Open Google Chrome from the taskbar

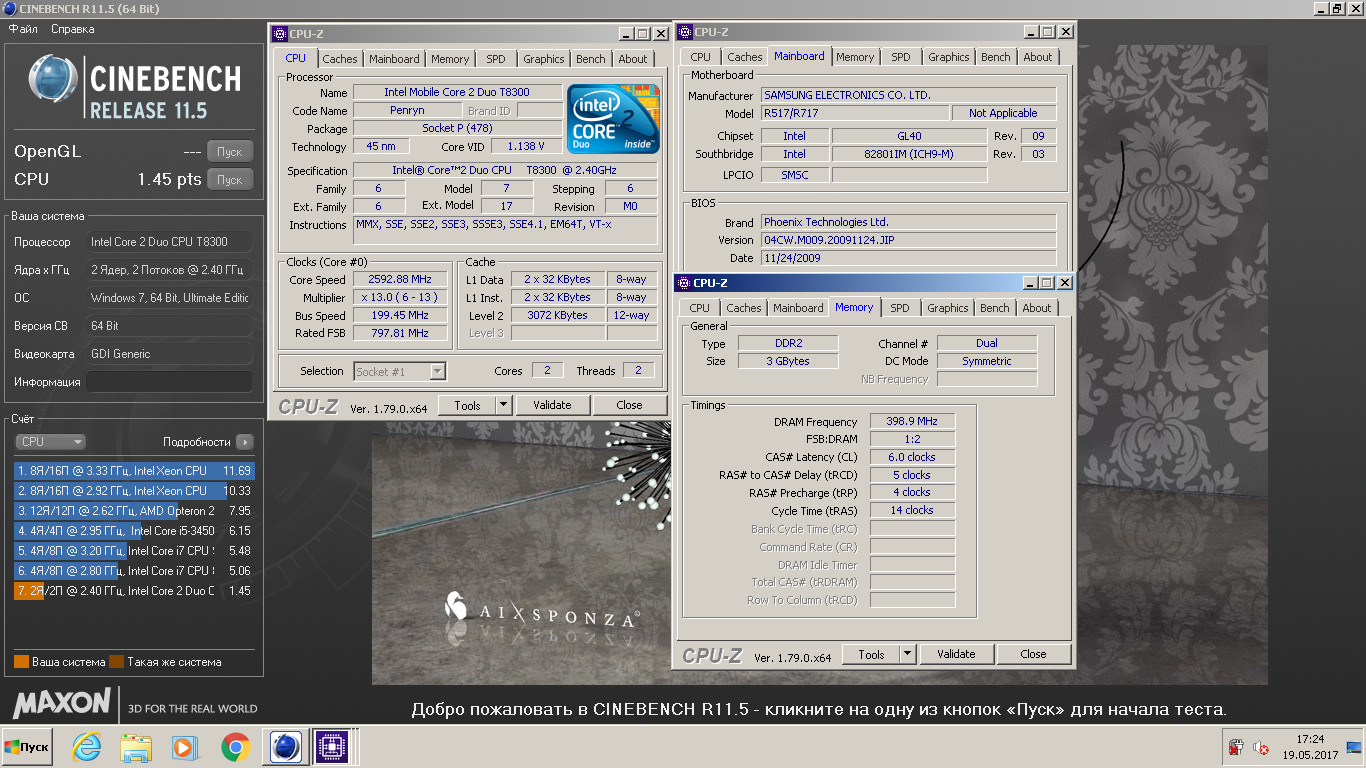(x=236, y=747)
